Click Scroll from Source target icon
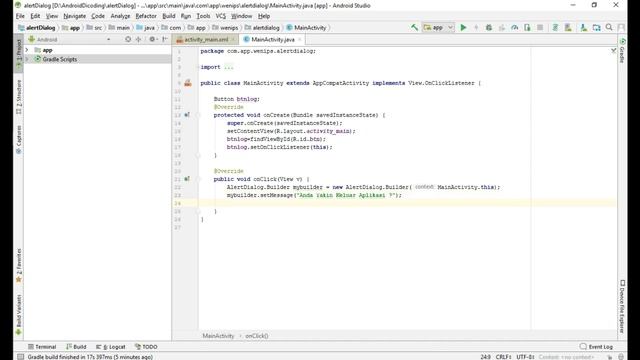 (x=128, y=39)
